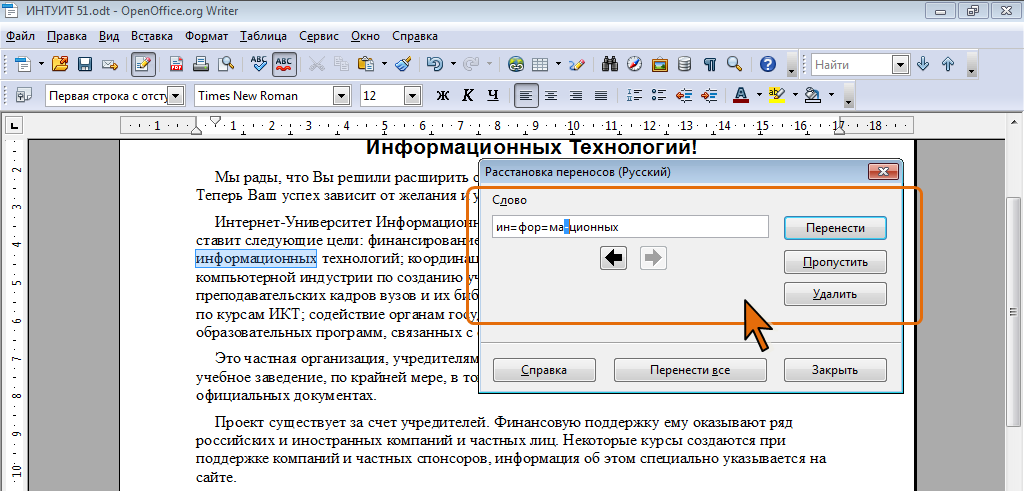Increase the paragraph indent icon
Screen dimensions: 1024x491
[710, 95]
